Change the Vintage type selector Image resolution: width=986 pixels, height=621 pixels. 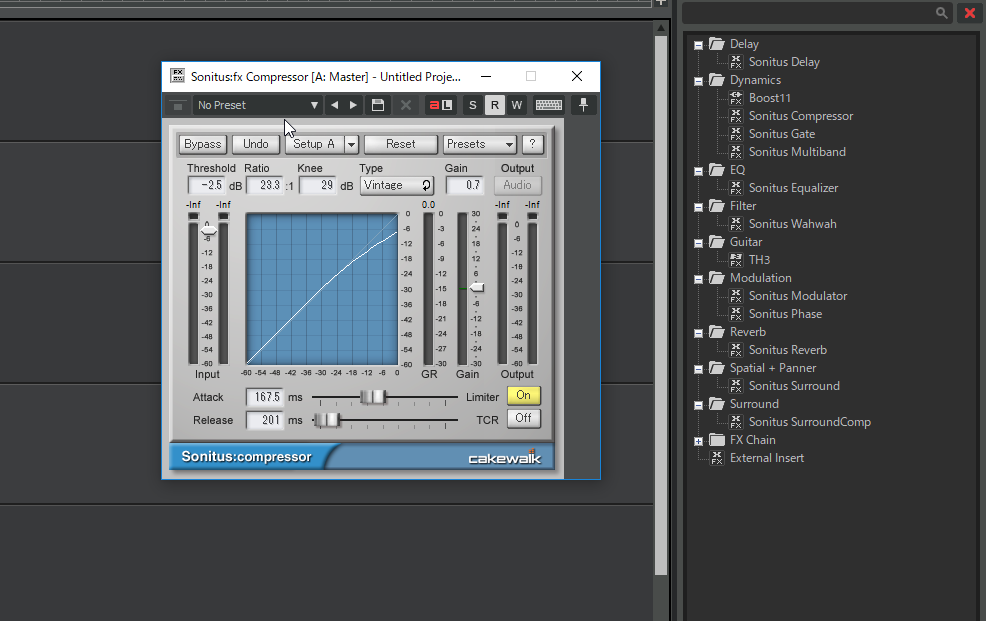coord(397,185)
